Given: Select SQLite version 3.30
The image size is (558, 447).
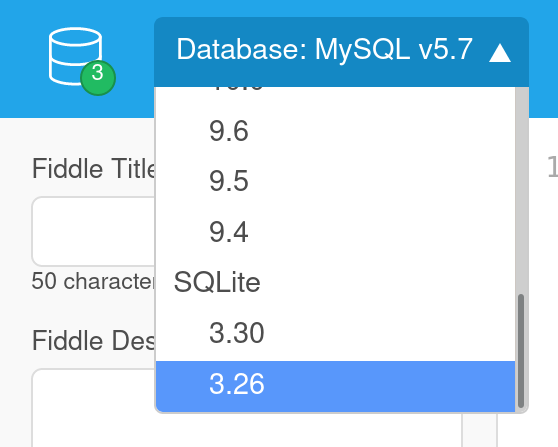Looking at the screenshot, I should (335, 333).
